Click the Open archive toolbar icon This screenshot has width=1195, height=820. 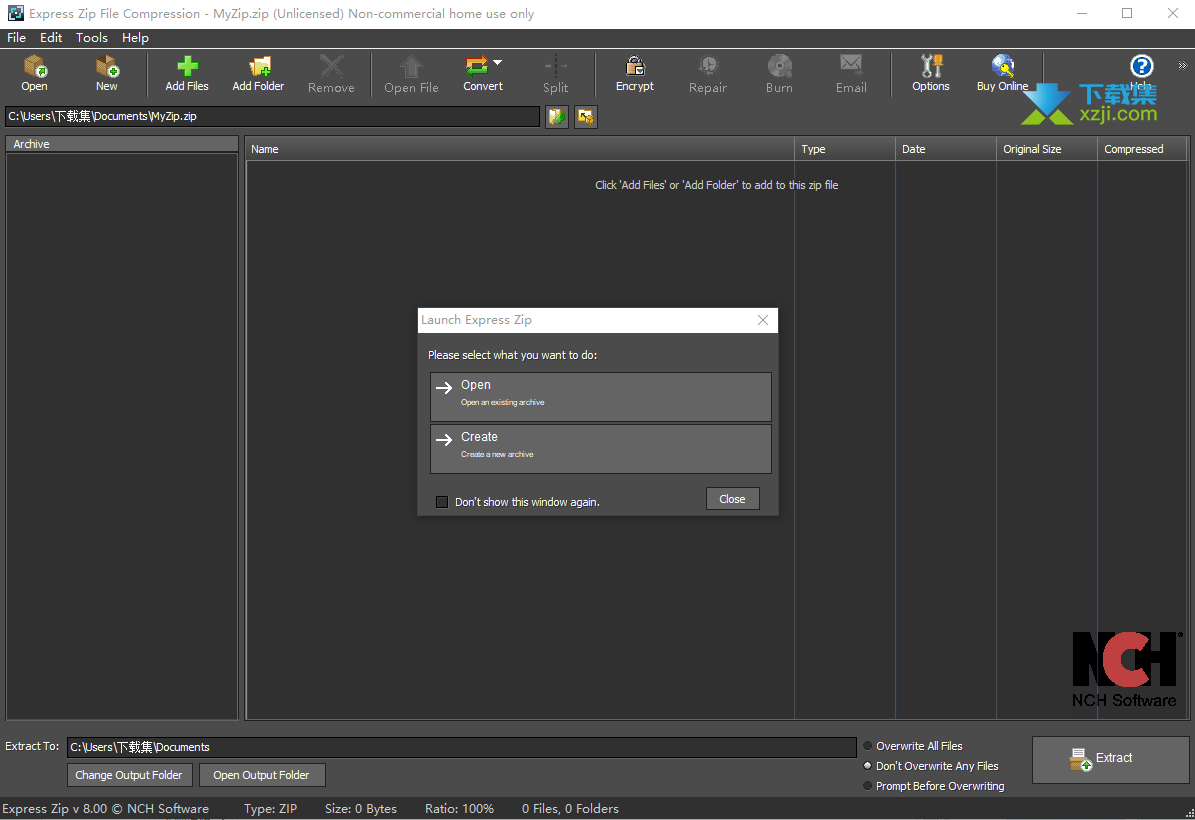[34, 67]
